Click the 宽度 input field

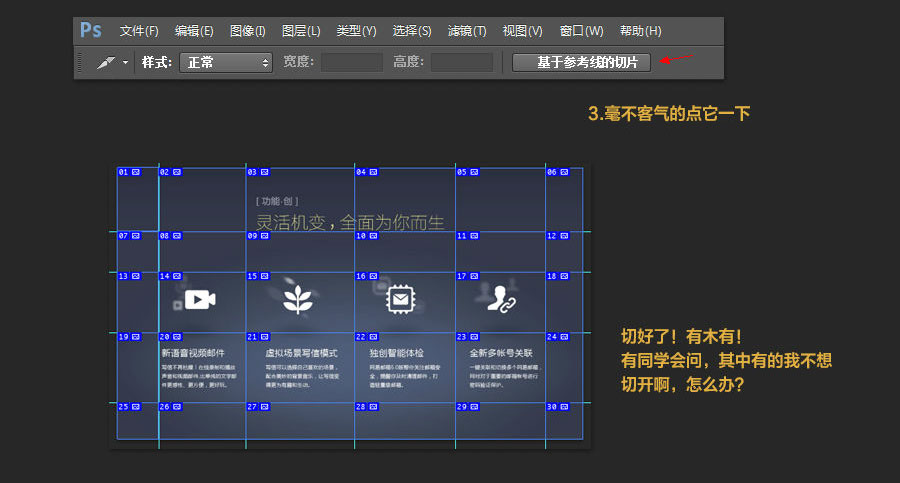coord(351,62)
